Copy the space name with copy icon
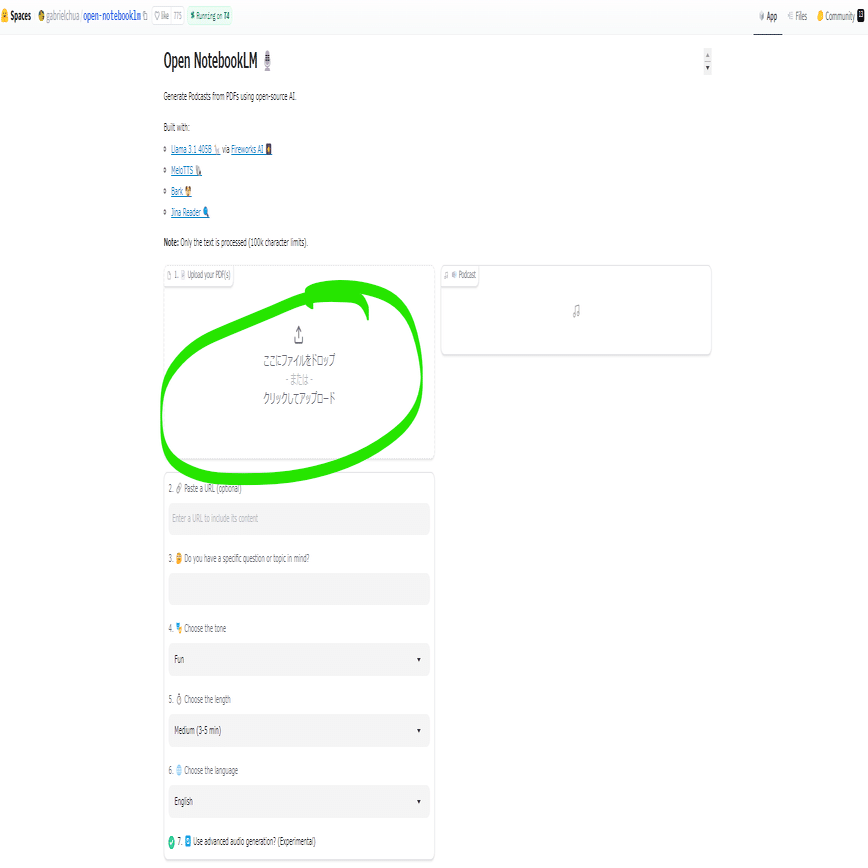 pyautogui.click(x=145, y=16)
